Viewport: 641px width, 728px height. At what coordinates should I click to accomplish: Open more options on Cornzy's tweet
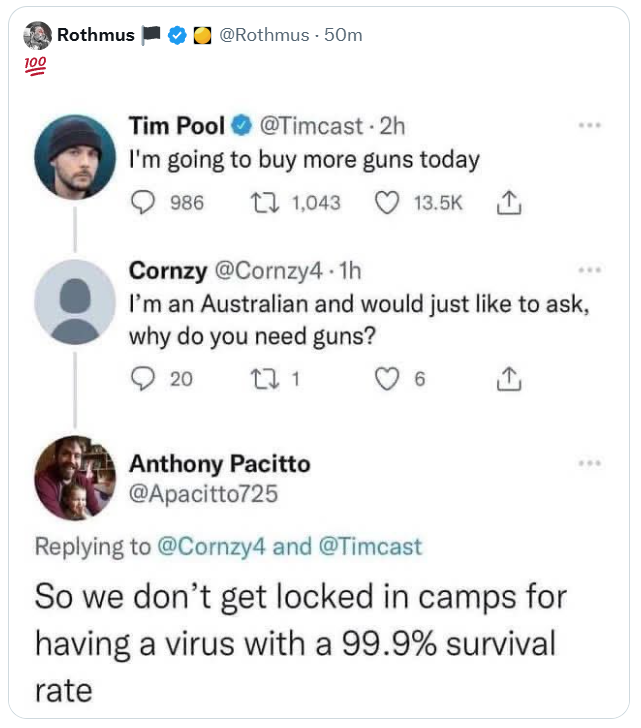(x=590, y=270)
